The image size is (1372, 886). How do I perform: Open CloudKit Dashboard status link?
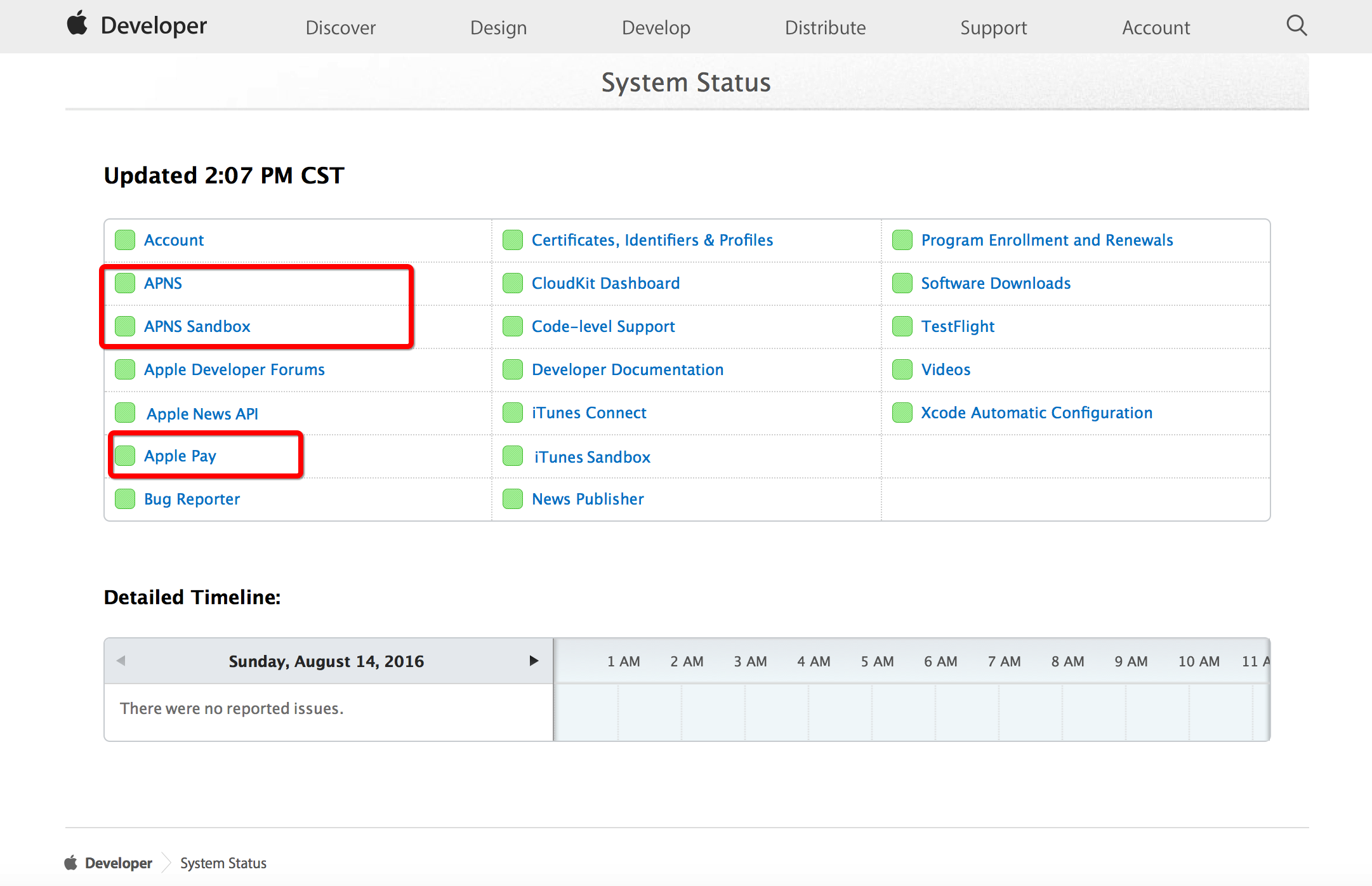pos(605,283)
